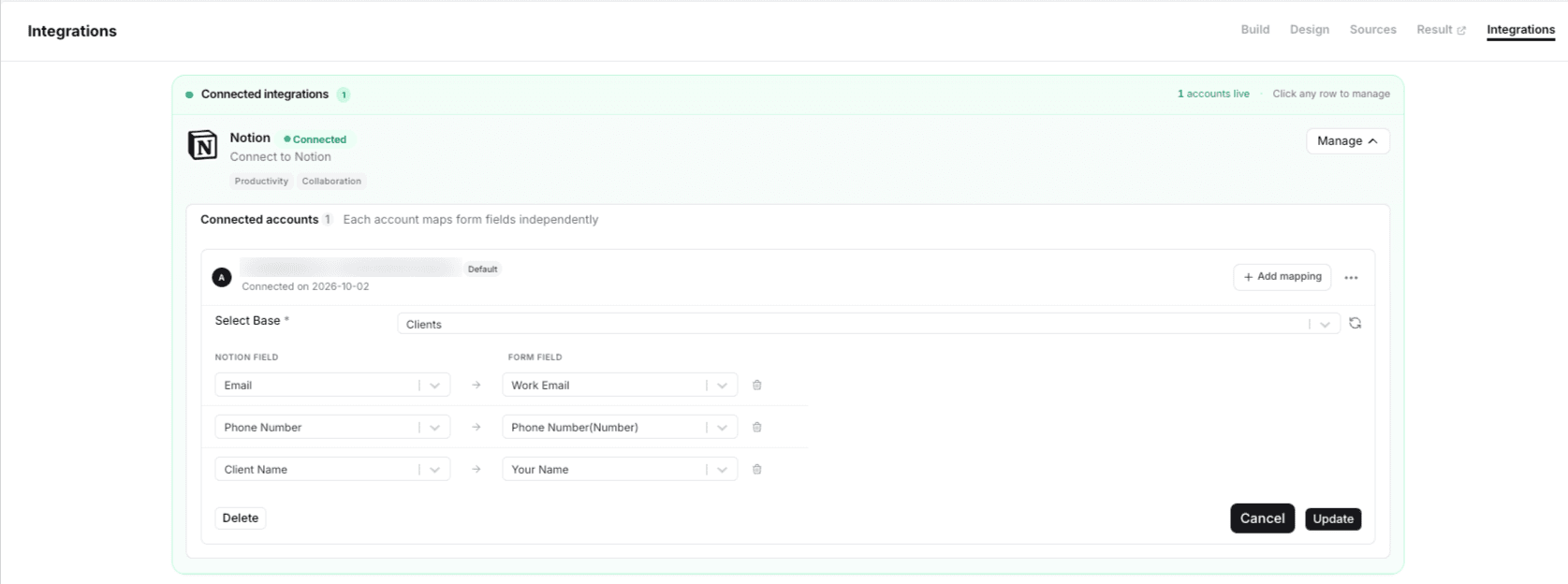The width and height of the screenshot is (1568, 584).
Task: Open the Clients base dropdown
Action: [869, 324]
